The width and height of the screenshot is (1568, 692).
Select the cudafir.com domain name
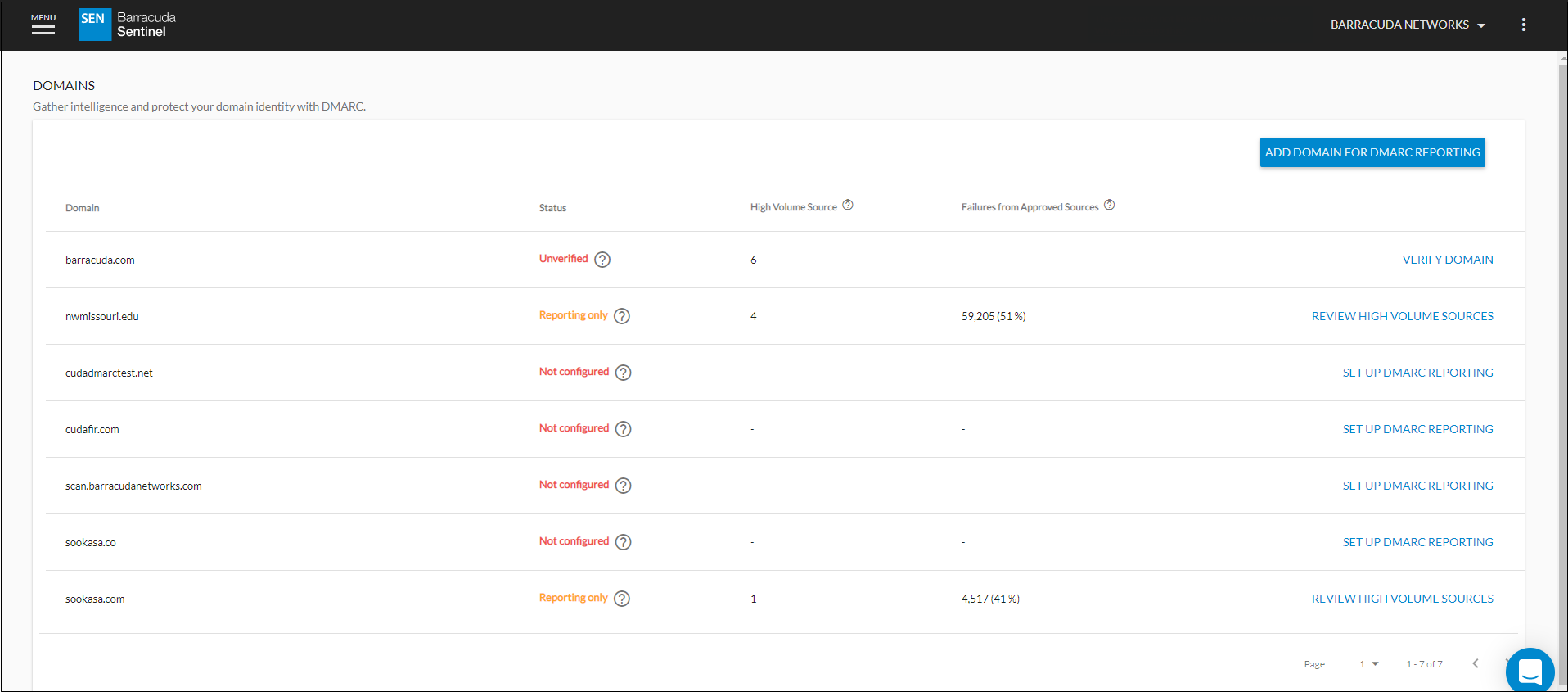click(92, 429)
